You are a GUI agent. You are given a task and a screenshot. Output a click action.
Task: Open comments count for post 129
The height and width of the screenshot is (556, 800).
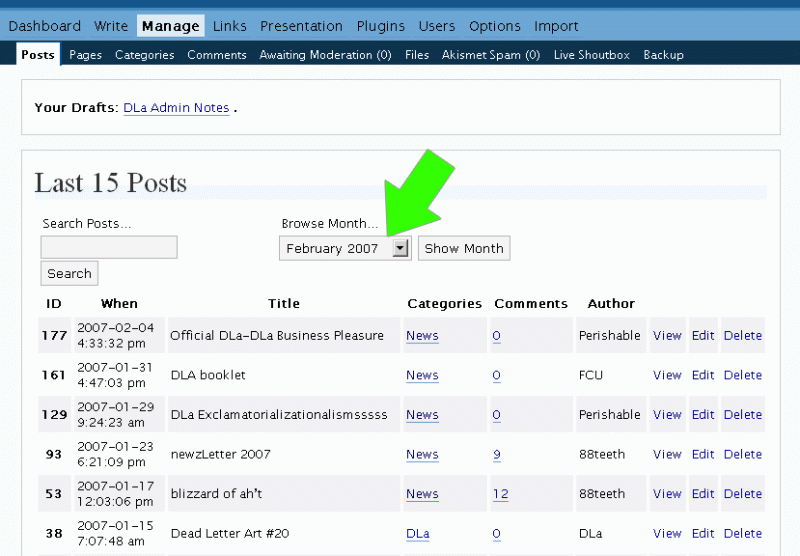(x=496, y=415)
